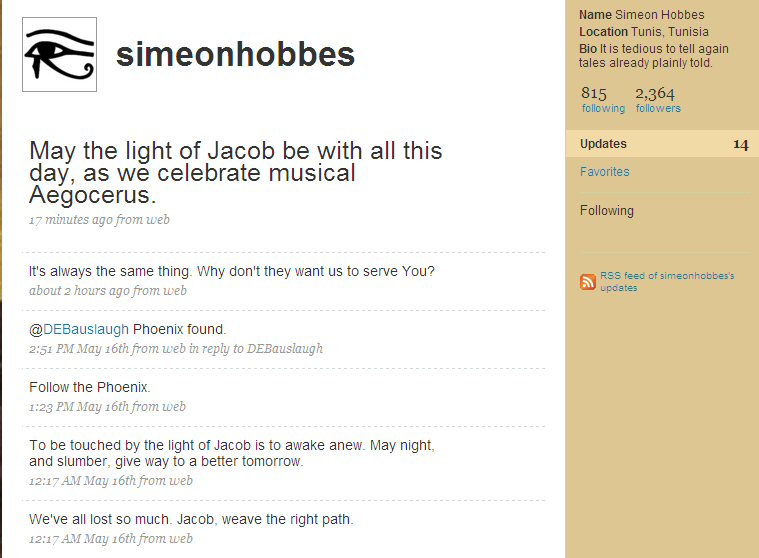
Task: Open the Favorites tab
Action: pyautogui.click(x=605, y=172)
